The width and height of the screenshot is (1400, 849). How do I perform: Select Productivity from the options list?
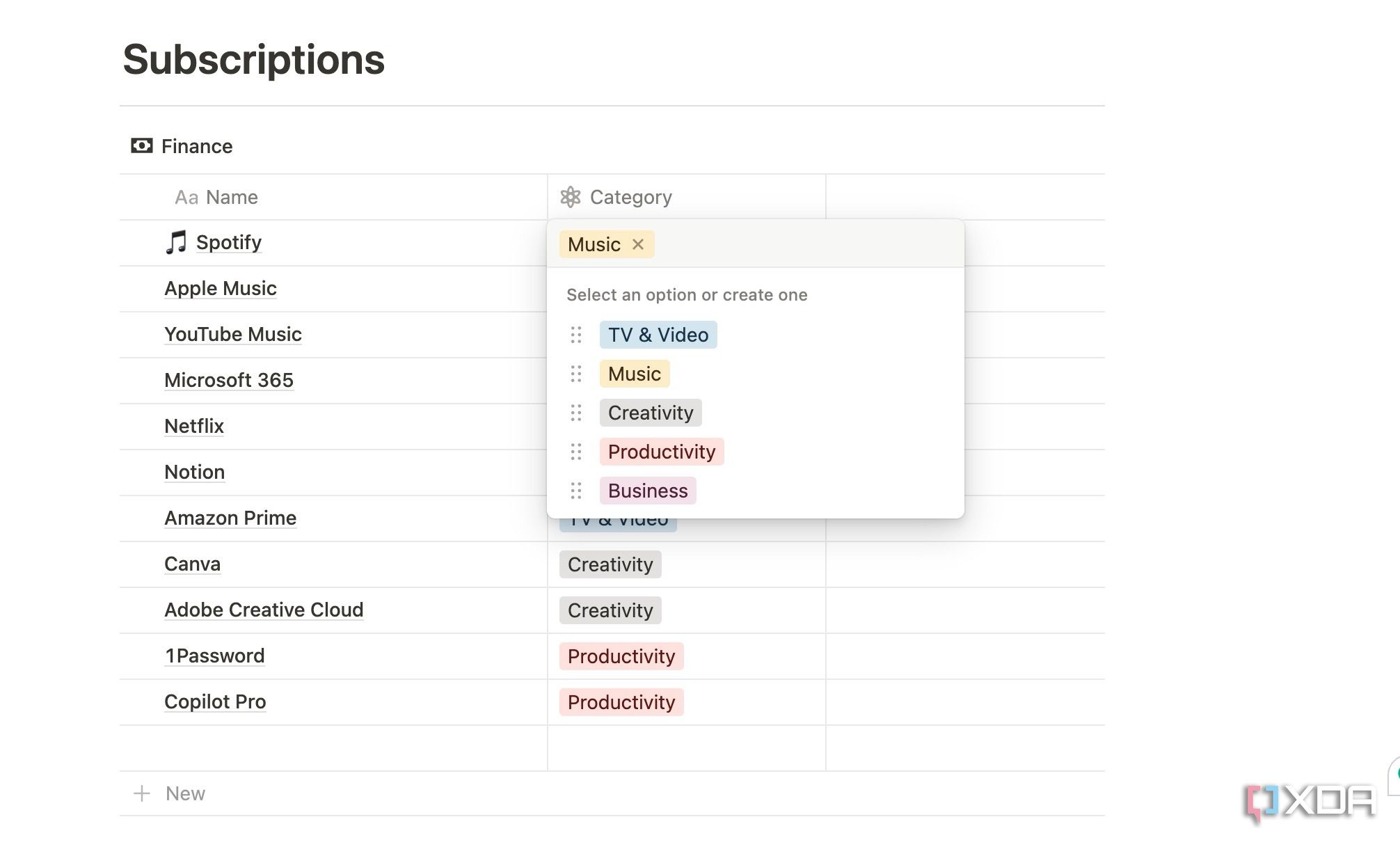[x=662, y=452]
